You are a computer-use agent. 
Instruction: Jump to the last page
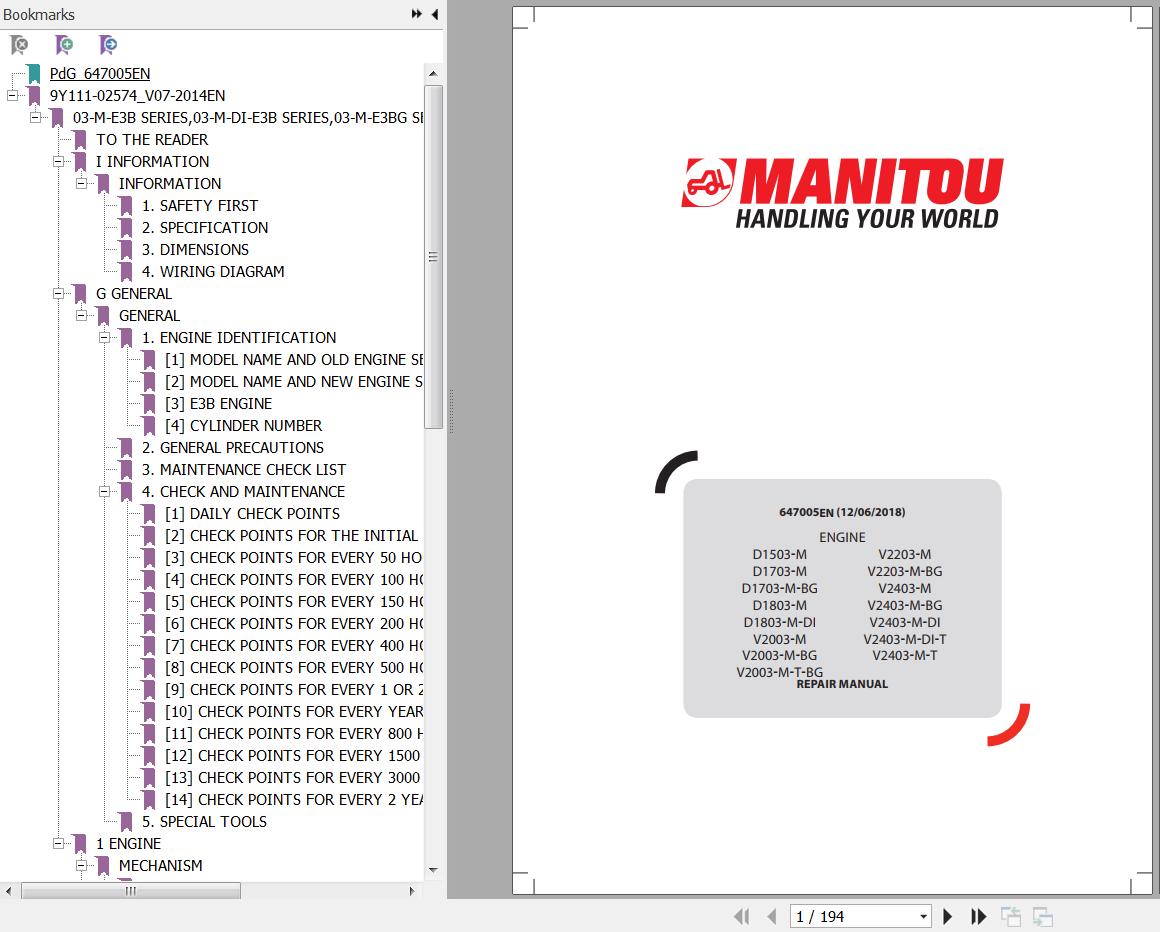coord(978,916)
